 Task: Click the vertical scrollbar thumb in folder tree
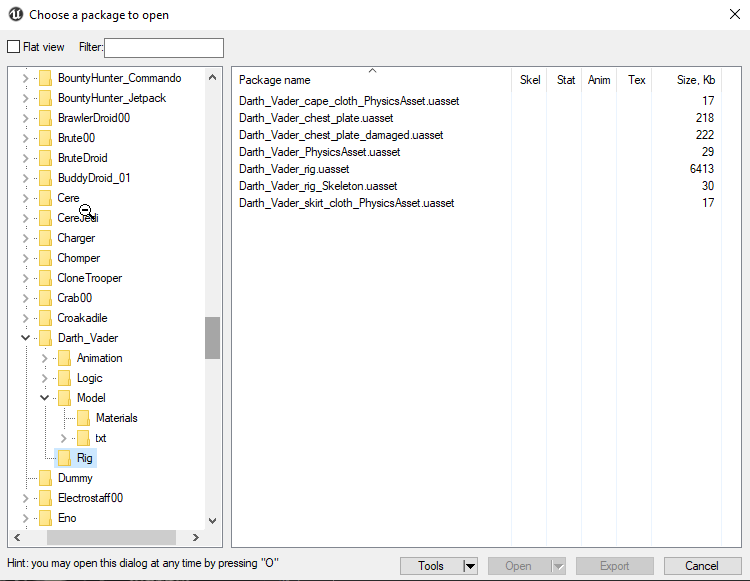coord(212,338)
